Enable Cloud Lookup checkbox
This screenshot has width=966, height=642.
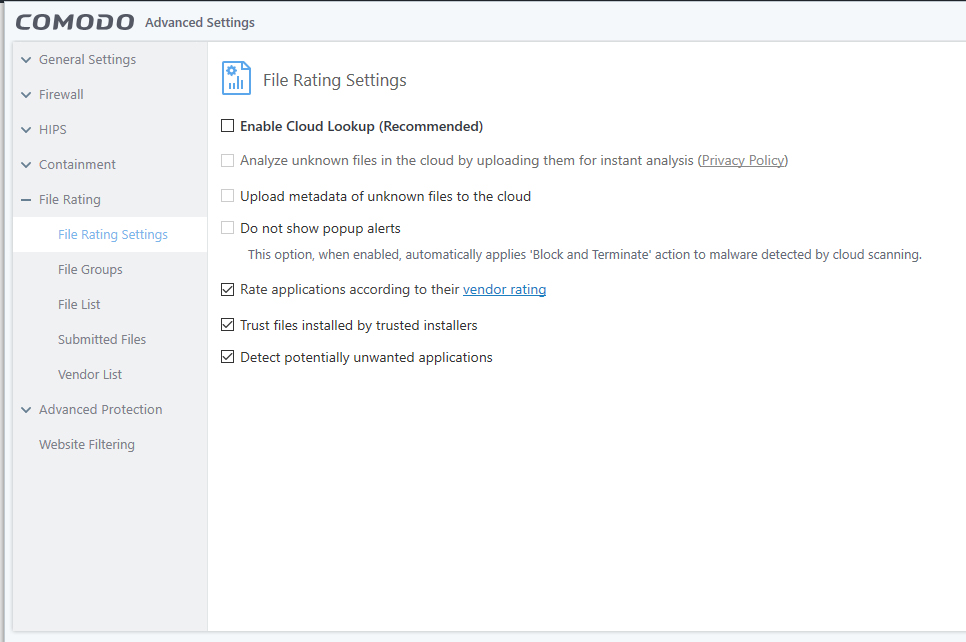228,126
